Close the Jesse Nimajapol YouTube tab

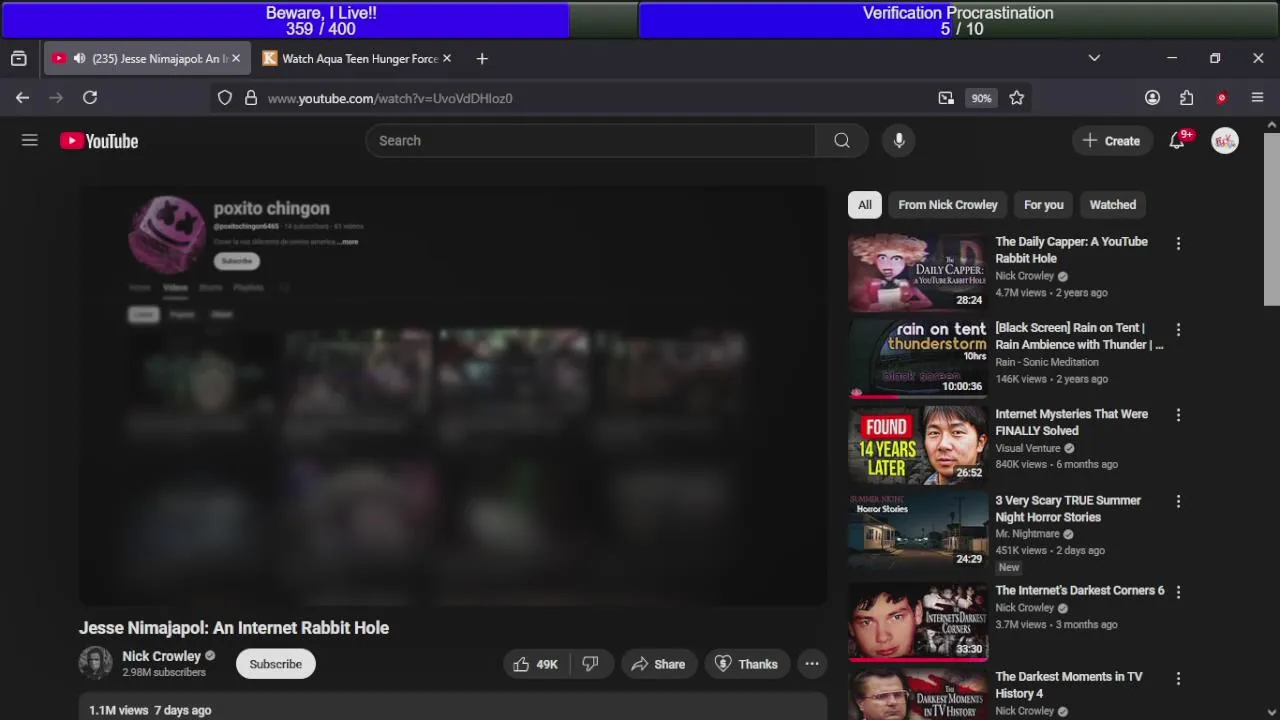point(236,59)
